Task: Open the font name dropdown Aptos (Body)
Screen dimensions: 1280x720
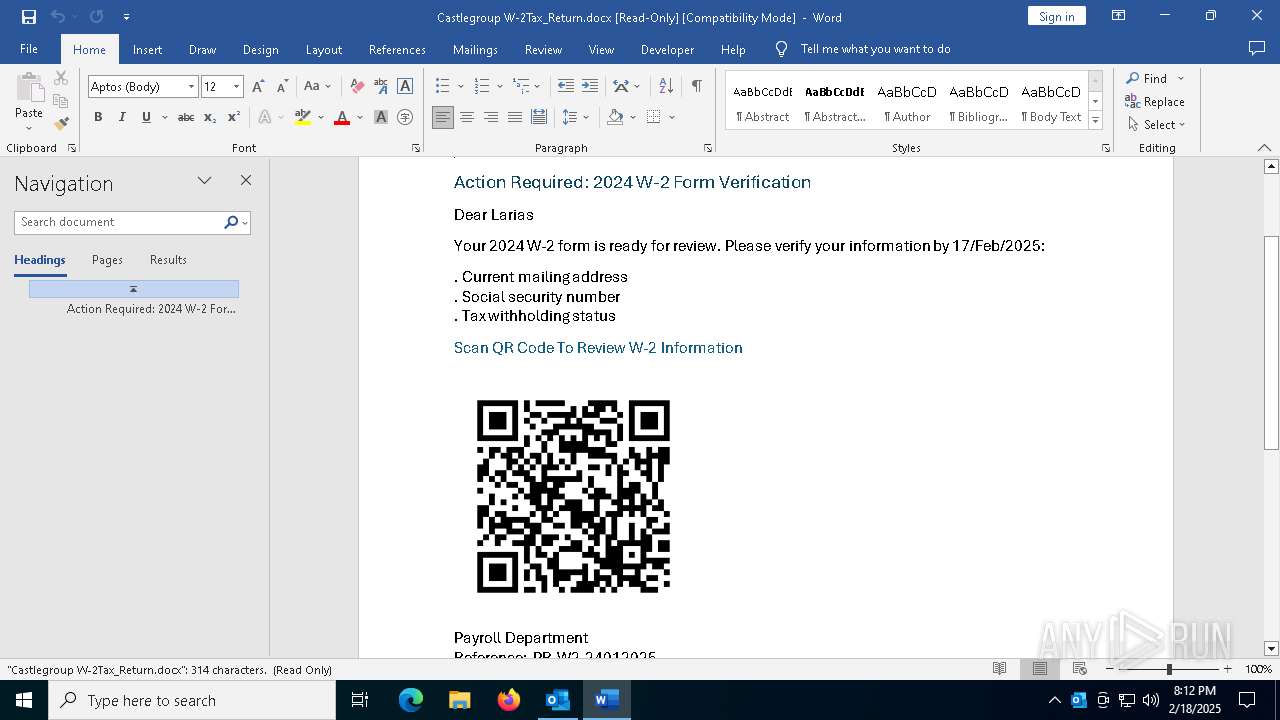Action: click(191, 87)
